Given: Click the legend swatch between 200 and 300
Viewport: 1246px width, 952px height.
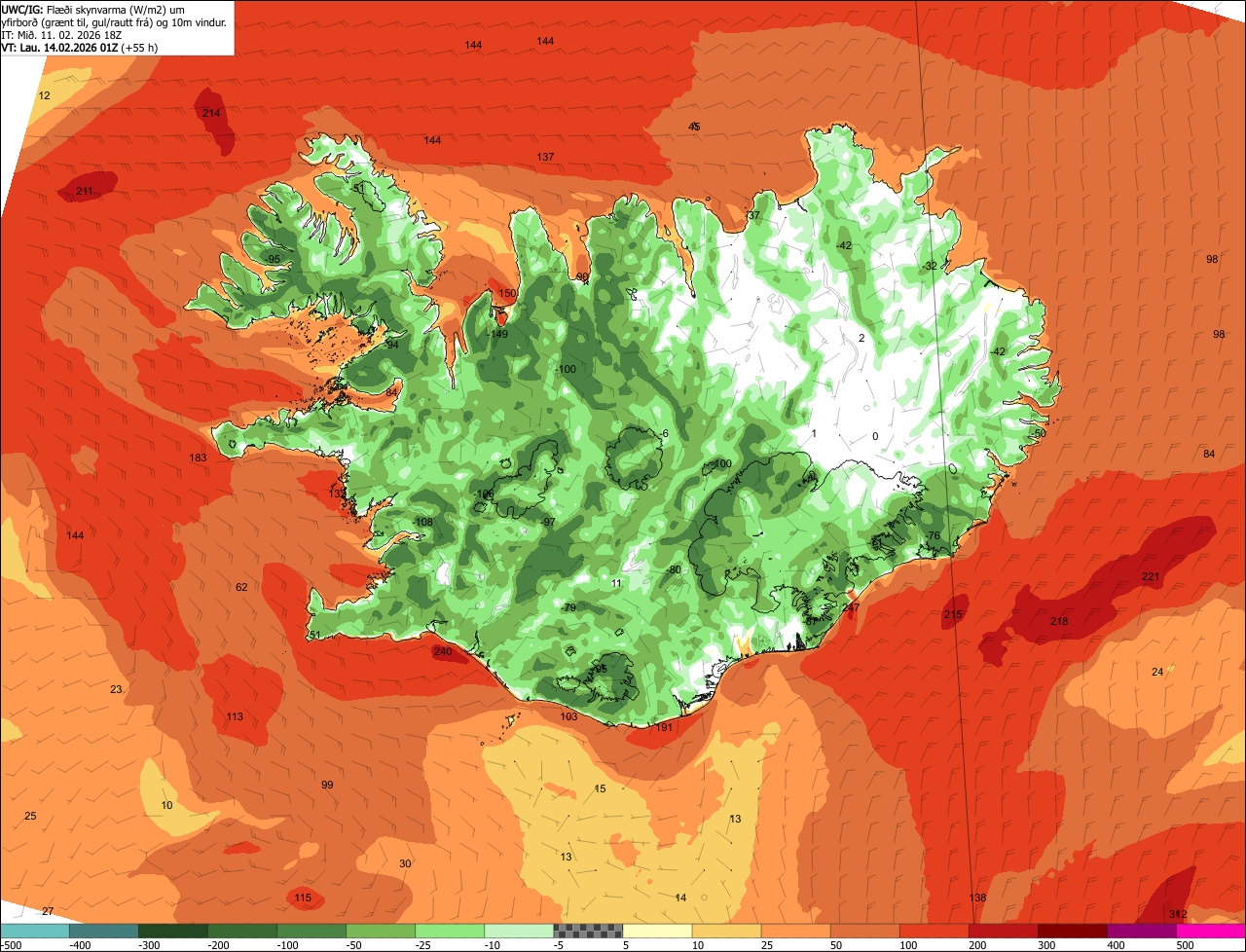Looking at the screenshot, I should tap(1003, 930).
